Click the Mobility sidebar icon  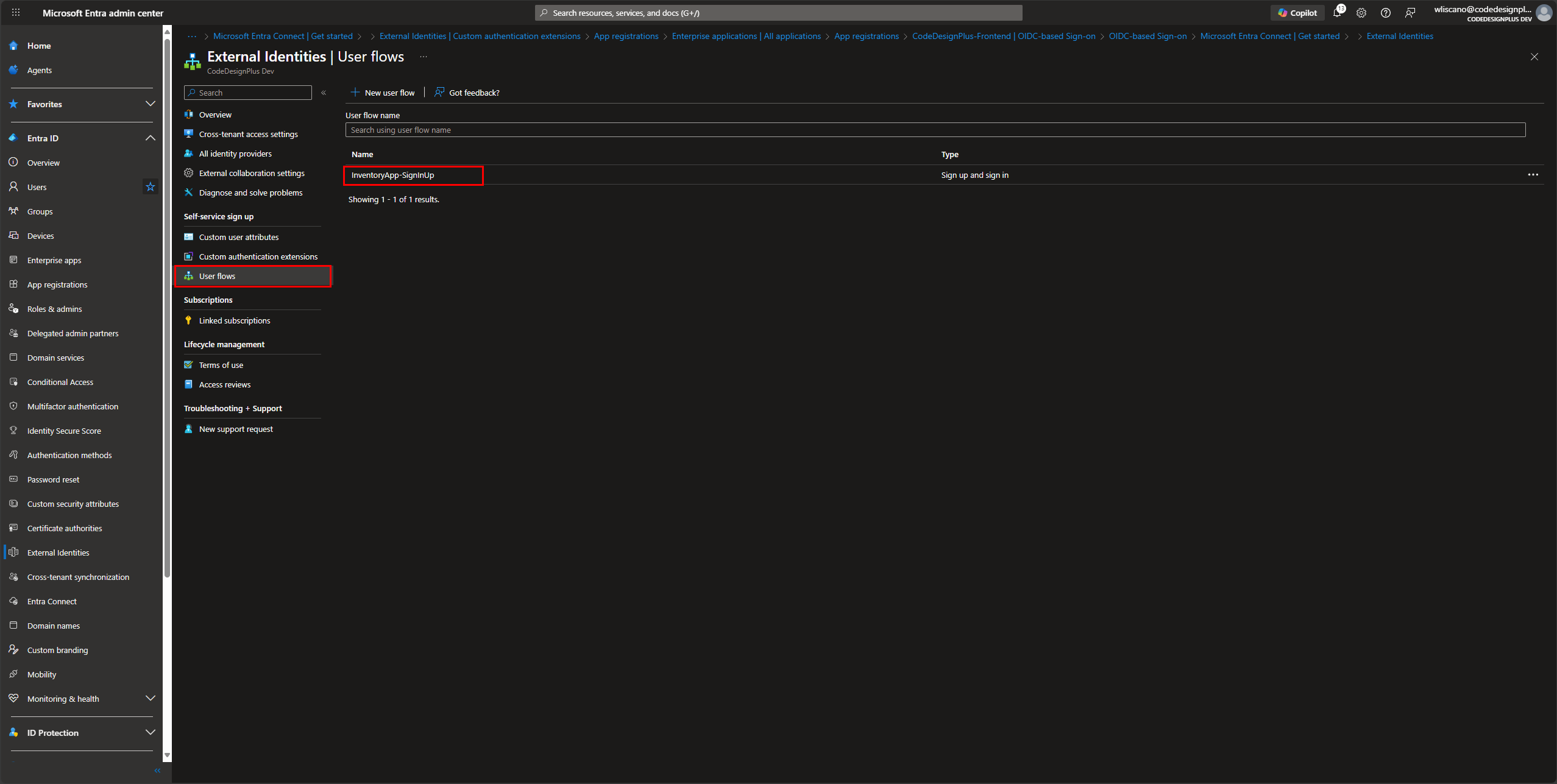(13, 674)
